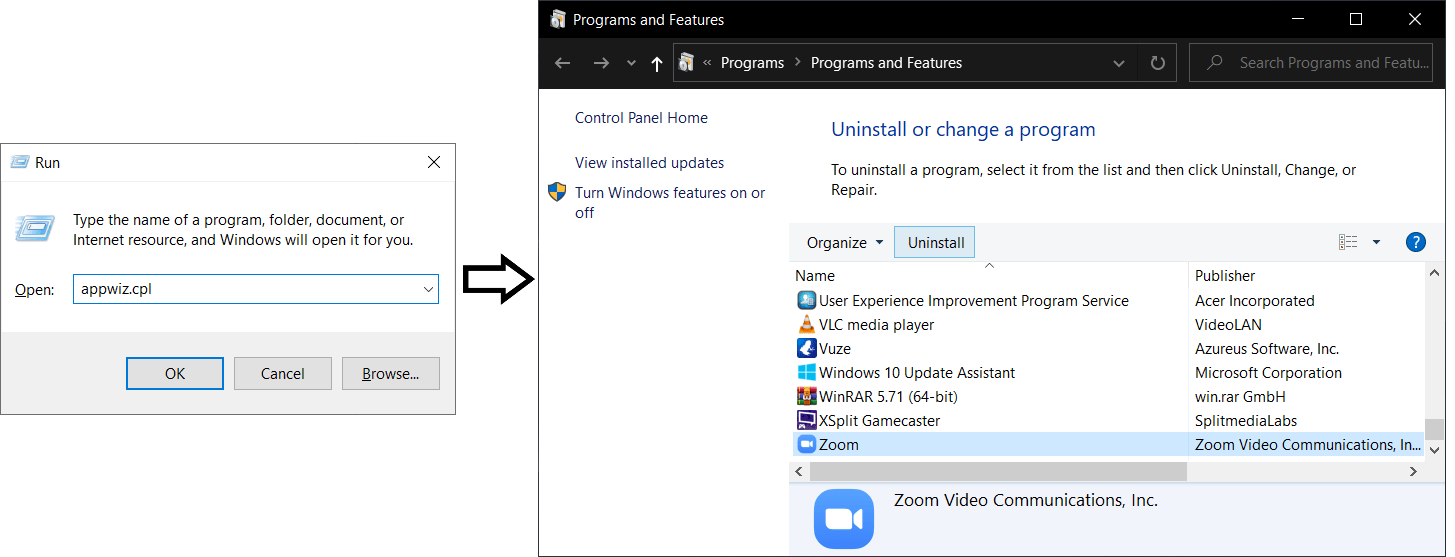Click the SplitmediaLabs publisher cell
Viewport: 1455px width, 557px height.
[1245, 420]
